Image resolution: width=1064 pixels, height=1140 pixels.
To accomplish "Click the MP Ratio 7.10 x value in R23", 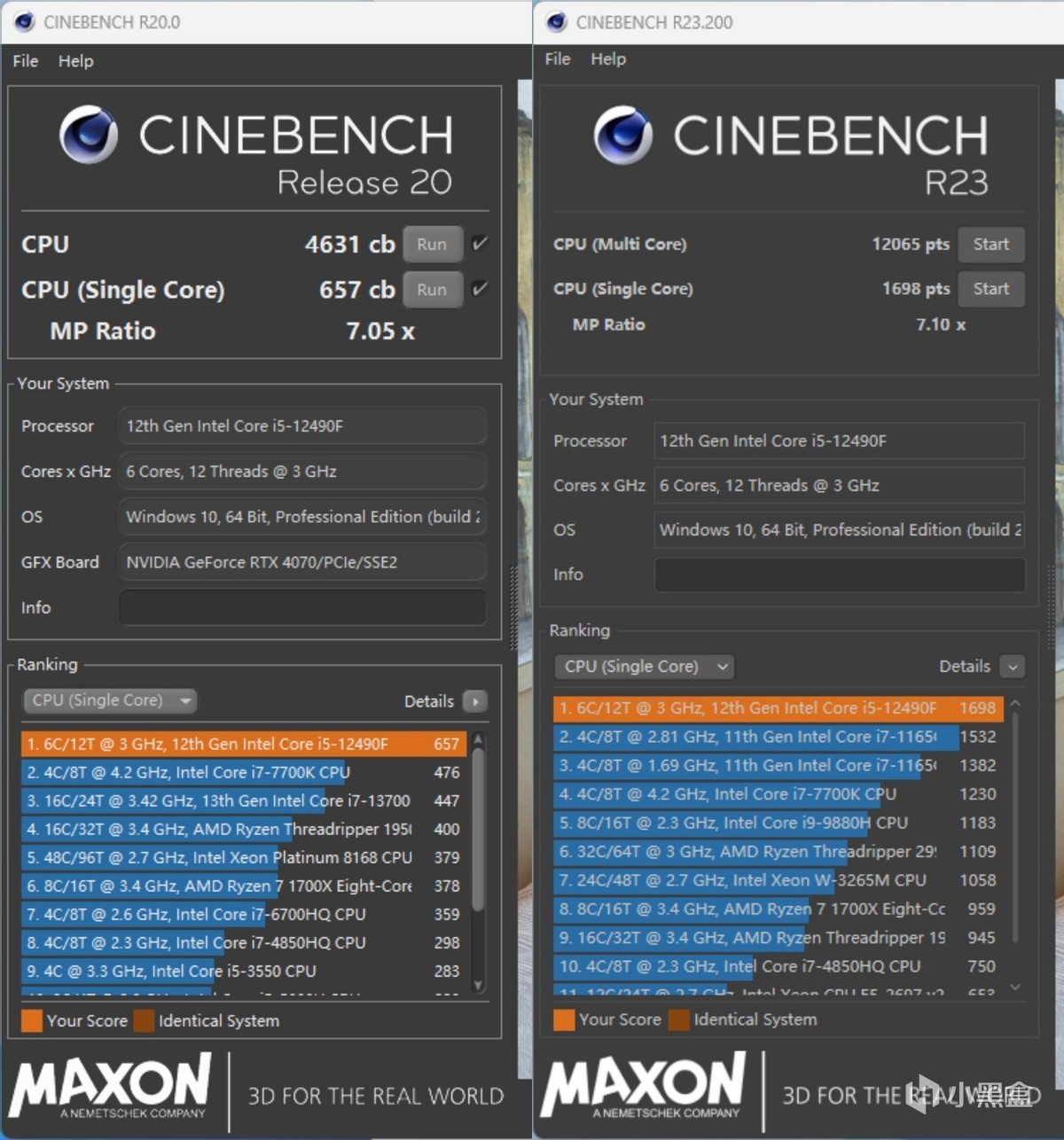I will [941, 325].
